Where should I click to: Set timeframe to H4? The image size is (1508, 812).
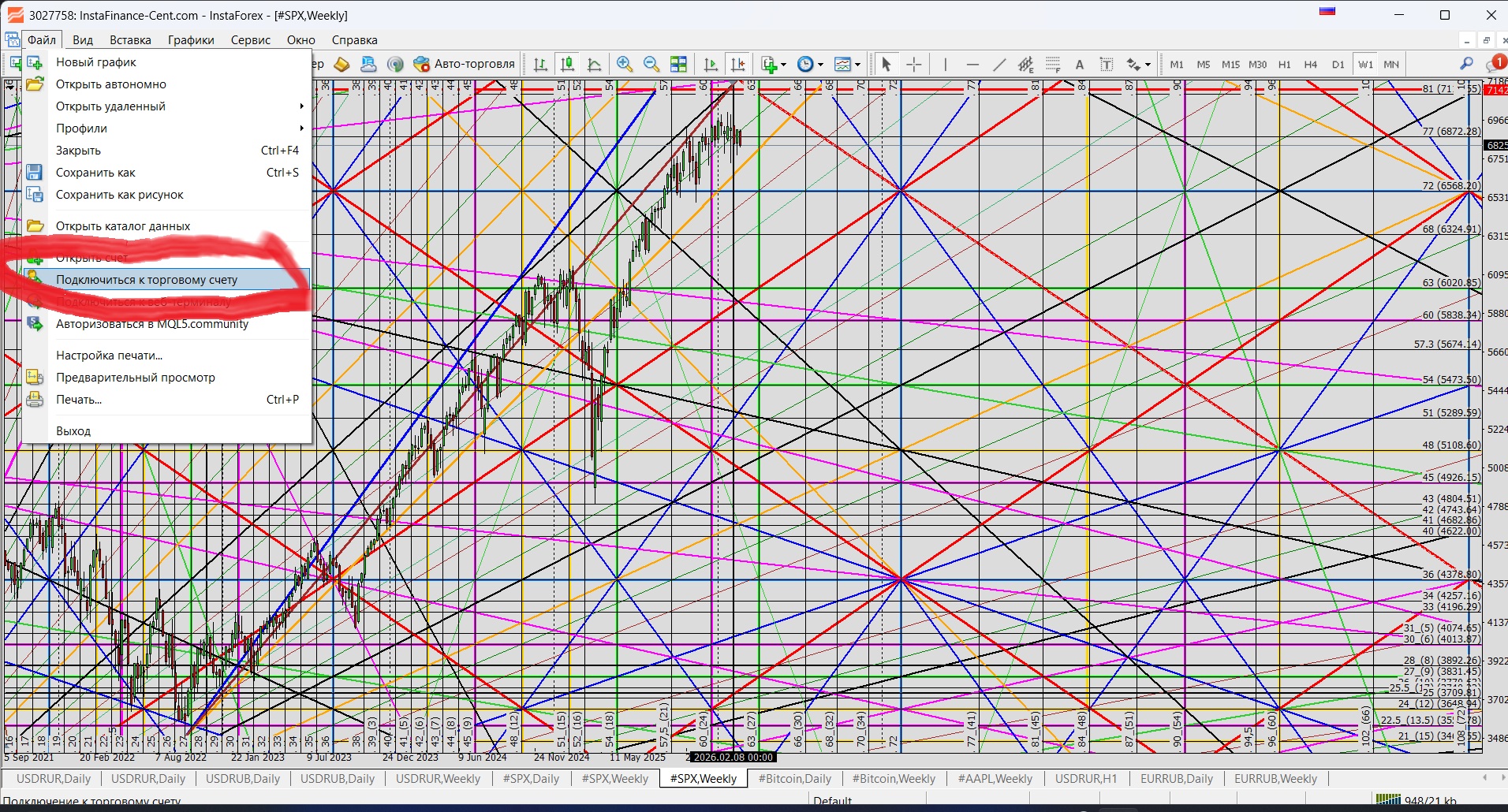1311,65
